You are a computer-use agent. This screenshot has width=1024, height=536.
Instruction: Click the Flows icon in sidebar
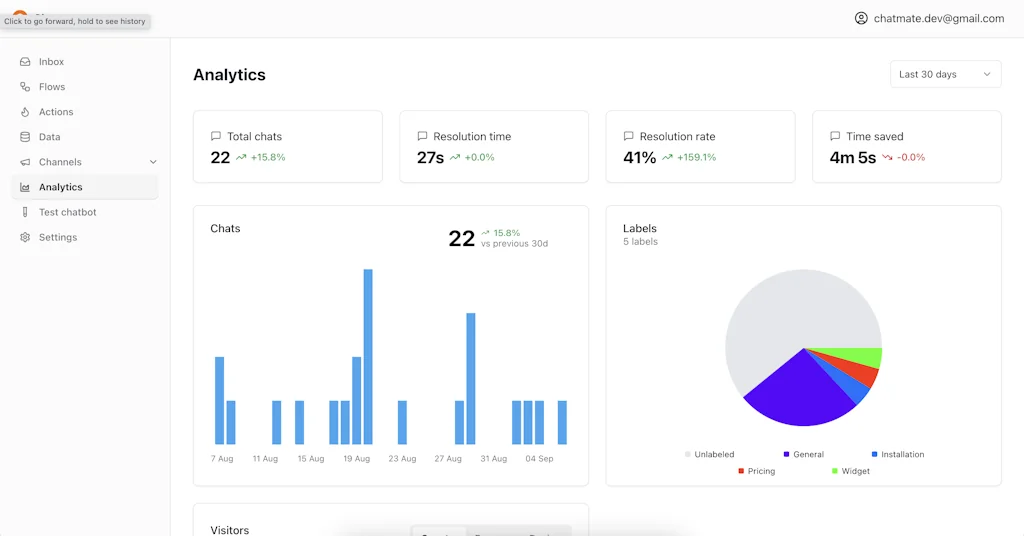tap(25, 87)
